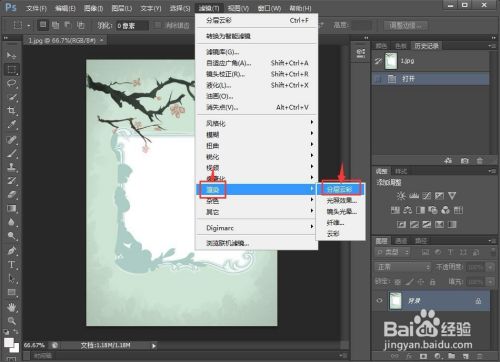The width and height of the screenshot is (500, 362).
Task: Create new snapshot in History panel
Action: point(464,161)
